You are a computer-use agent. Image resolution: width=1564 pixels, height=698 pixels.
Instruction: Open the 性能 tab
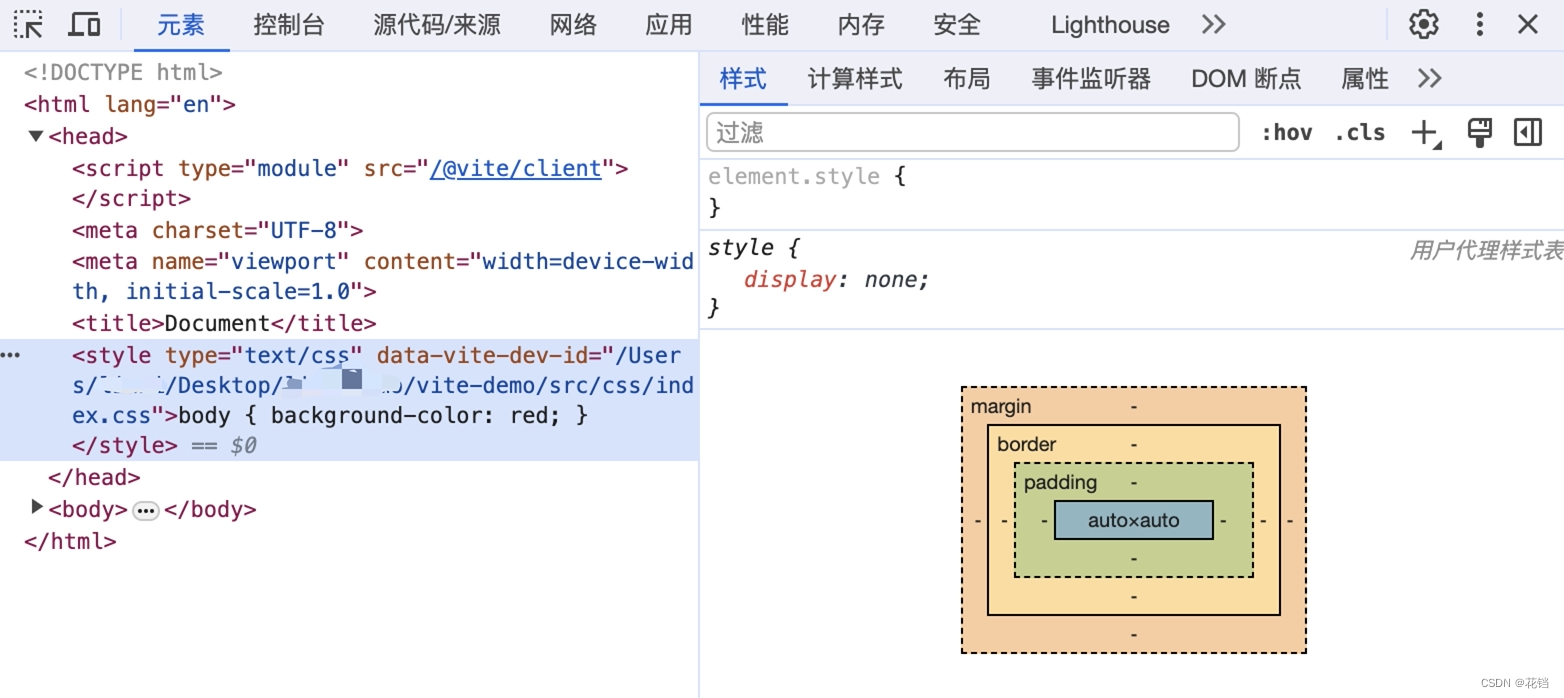point(765,25)
